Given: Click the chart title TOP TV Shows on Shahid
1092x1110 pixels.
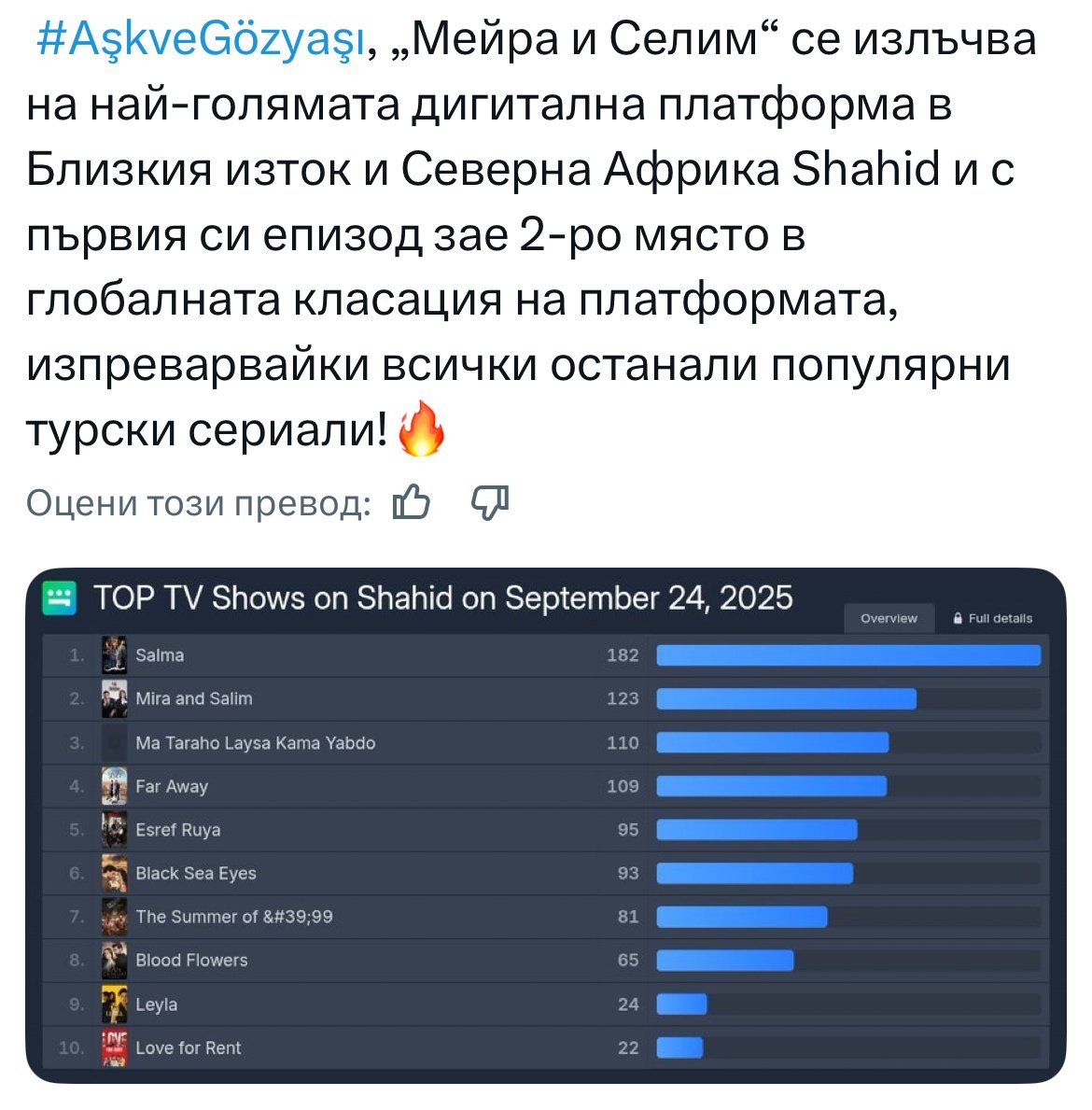Looking at the screenshot, I should pyautogui.click(x=443, y=597).
